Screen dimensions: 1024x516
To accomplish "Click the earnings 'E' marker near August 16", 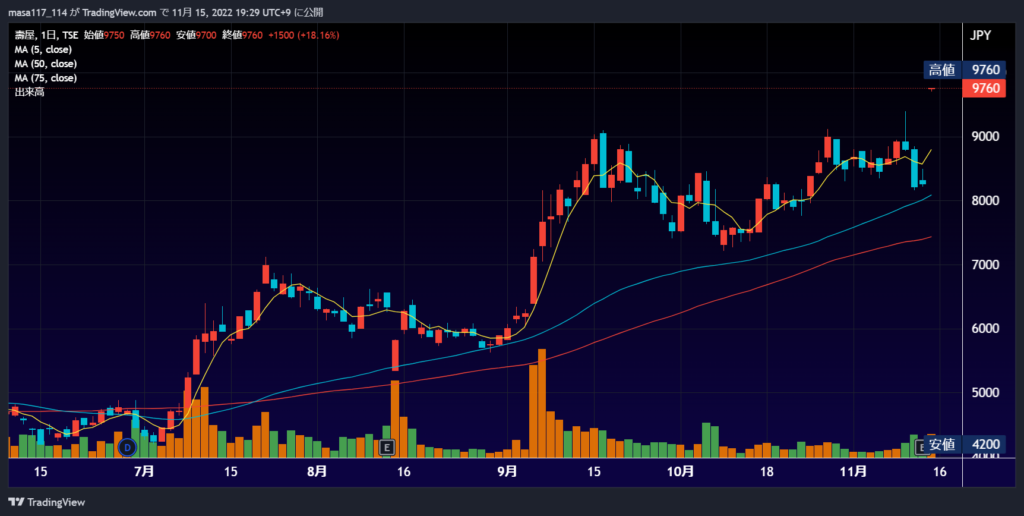I will pos(388,447).
